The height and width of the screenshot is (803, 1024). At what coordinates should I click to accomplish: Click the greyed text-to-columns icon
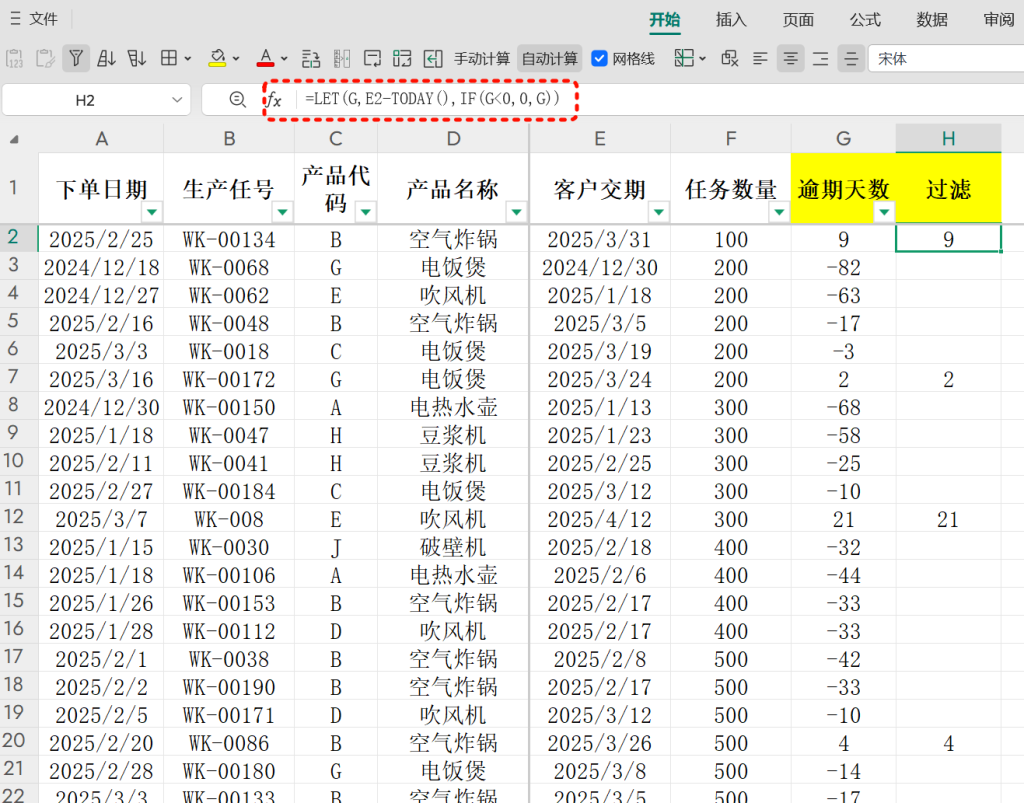[342, 59]
